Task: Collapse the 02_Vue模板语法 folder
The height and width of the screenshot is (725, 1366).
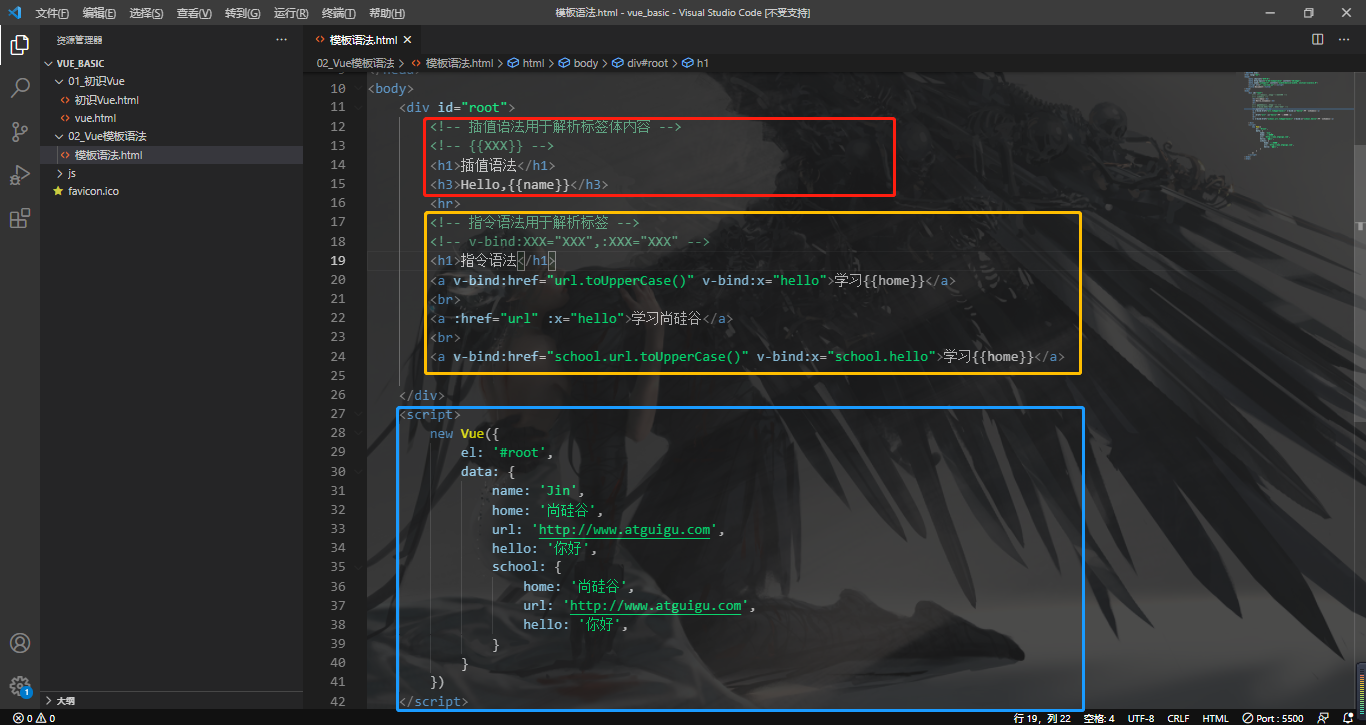Action: coord(107,136)
